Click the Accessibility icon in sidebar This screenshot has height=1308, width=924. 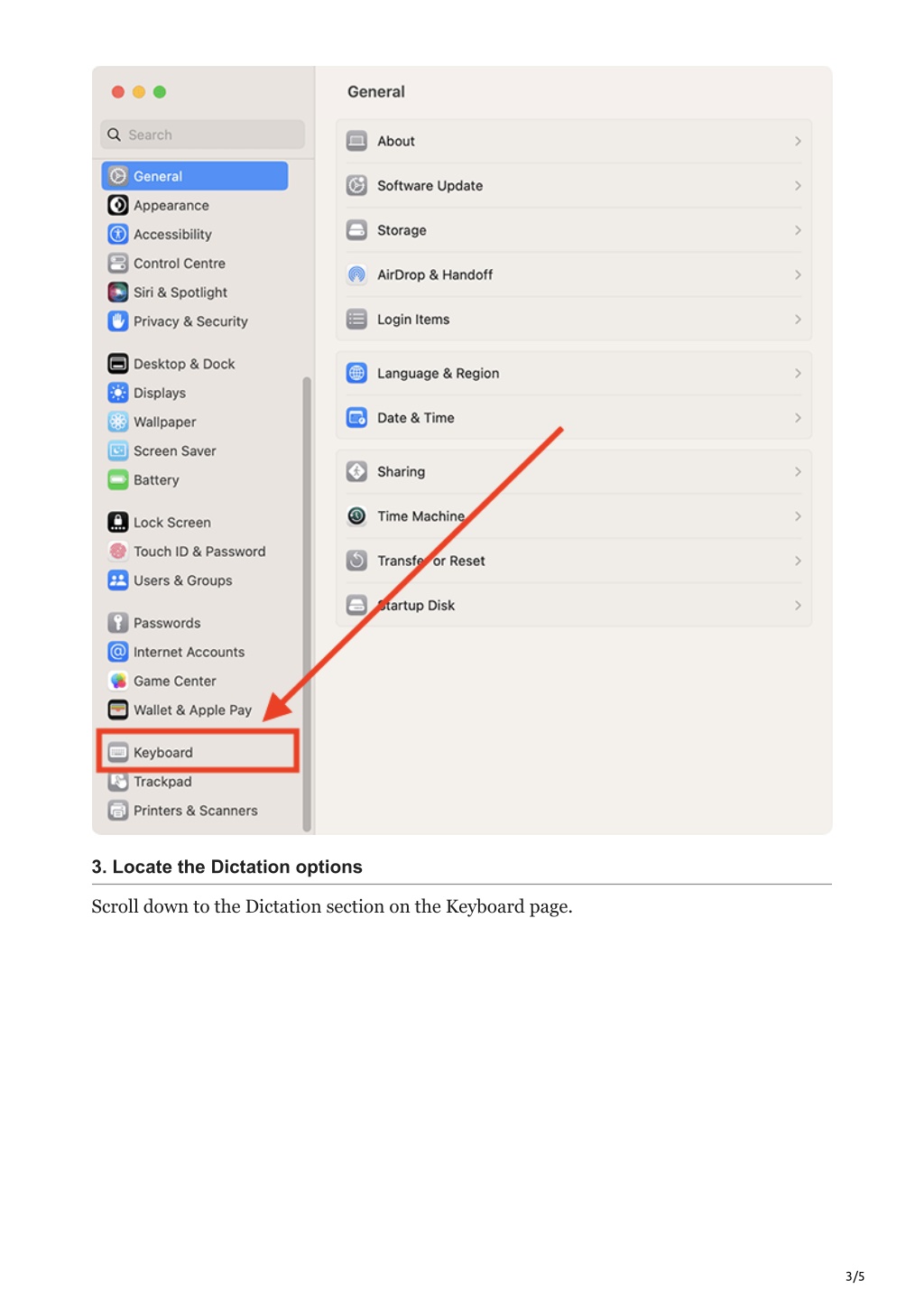tap(118, 234)
